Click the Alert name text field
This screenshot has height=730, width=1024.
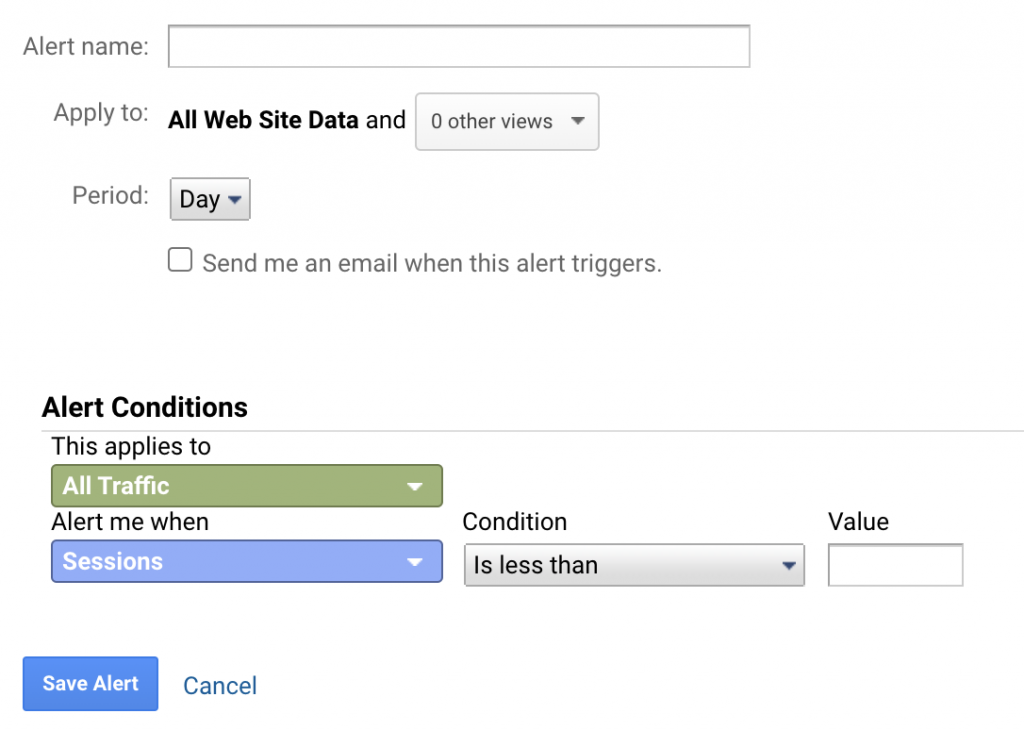point(458,46)
